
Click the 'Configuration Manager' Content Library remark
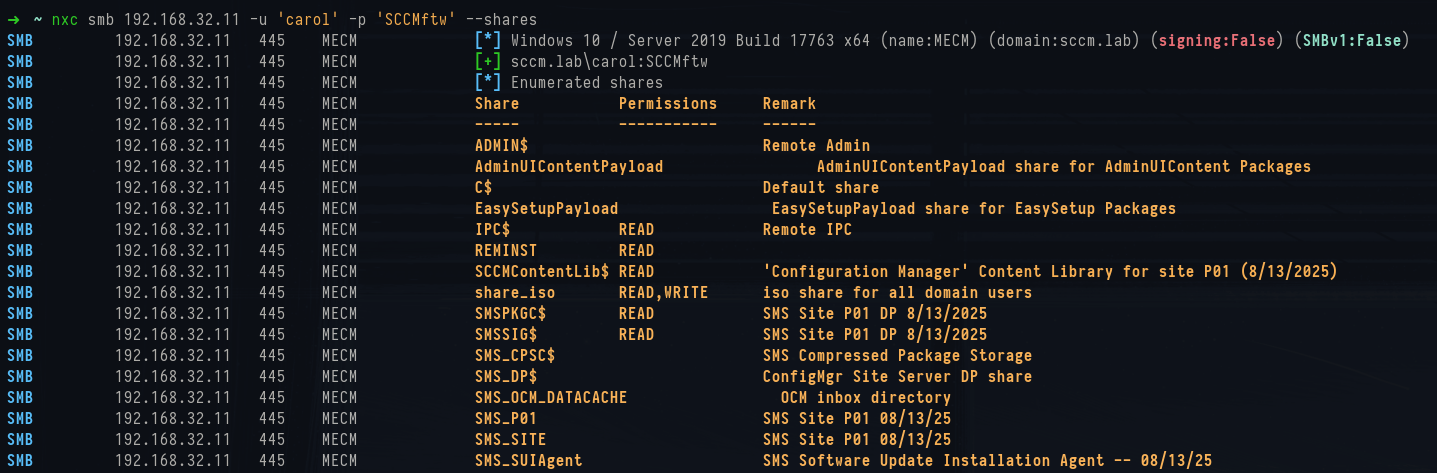point(1050,272)
